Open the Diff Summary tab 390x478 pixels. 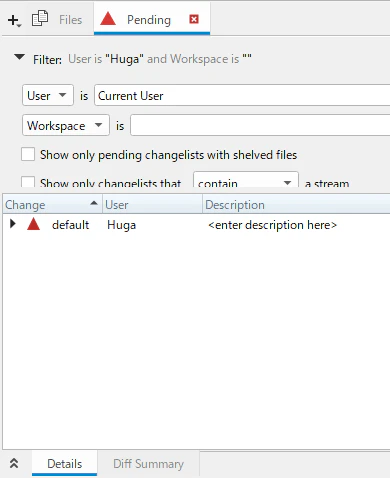148,464
